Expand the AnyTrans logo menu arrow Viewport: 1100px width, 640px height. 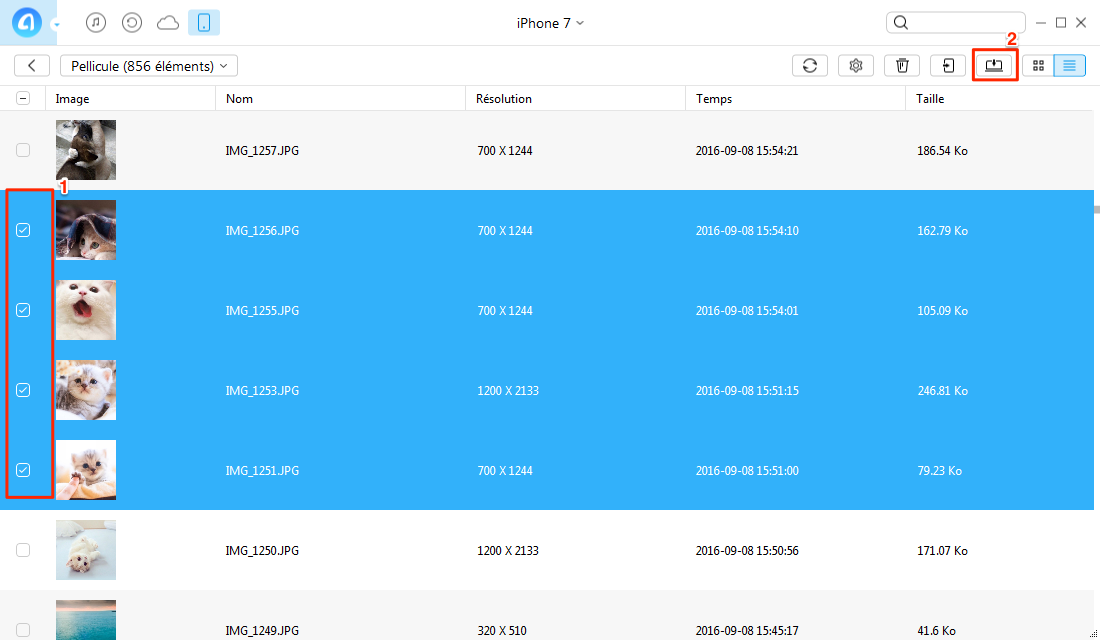pyautogui.click(x=57, y=25)
